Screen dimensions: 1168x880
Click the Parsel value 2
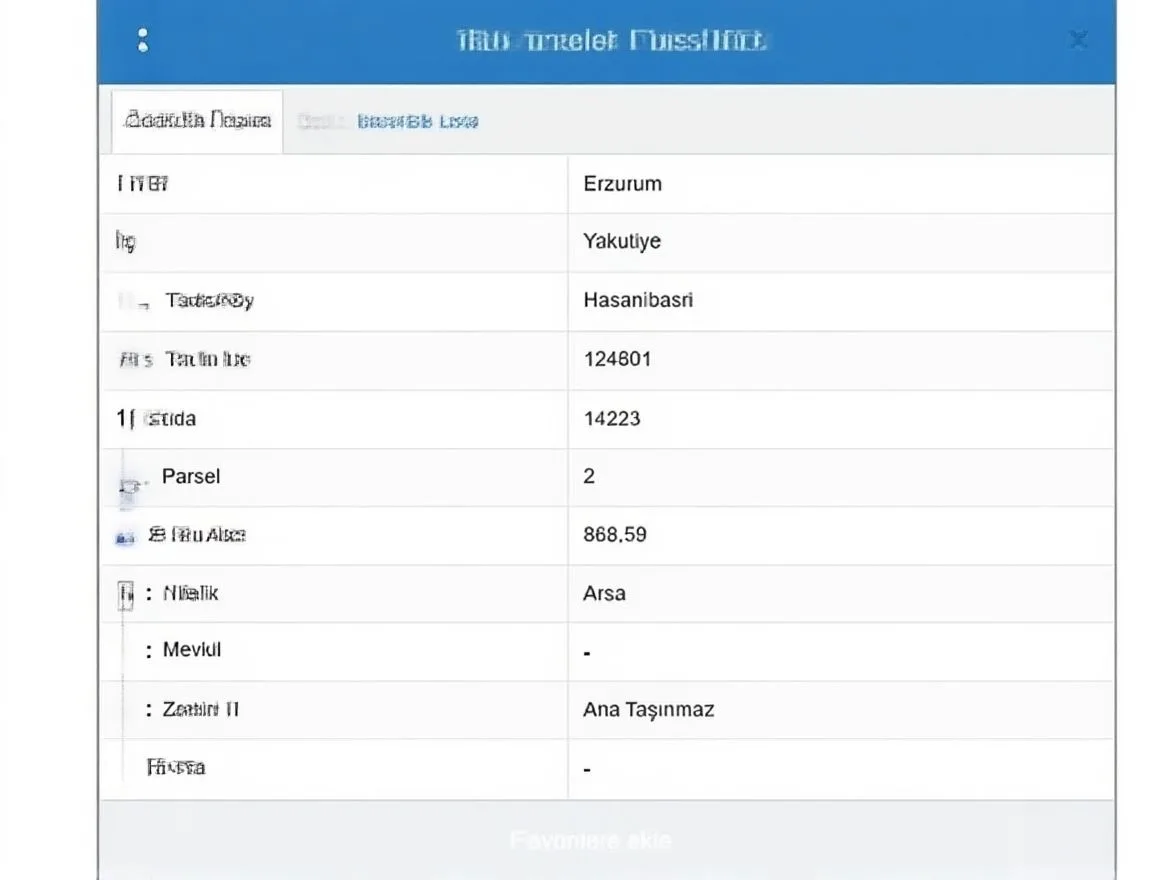click(x=589, y=477)
